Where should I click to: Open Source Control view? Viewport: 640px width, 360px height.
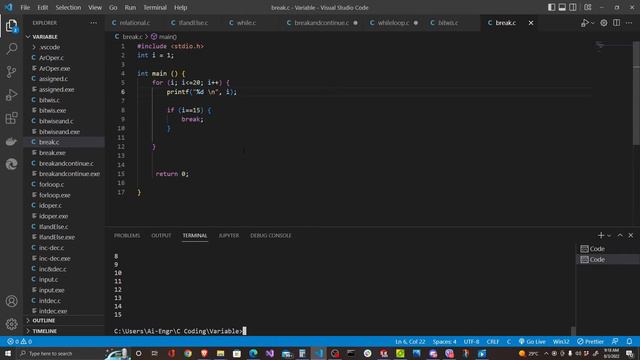[11, 72]
